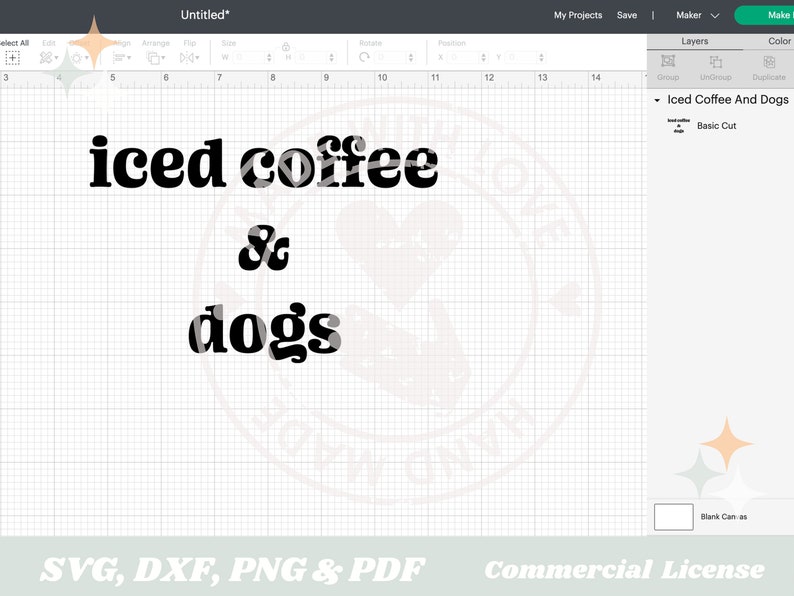The image size is (794, 596).
Task: Click the Width size field
Action: [x=249, y=57]
